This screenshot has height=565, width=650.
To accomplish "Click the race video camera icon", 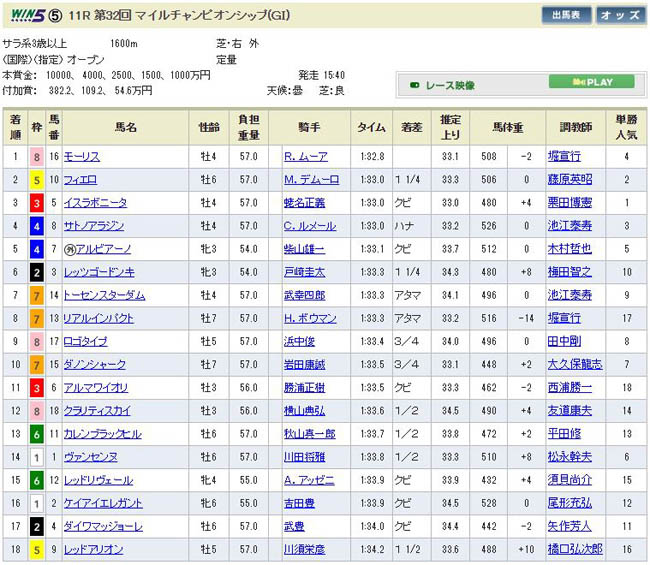I will click(x=415, y=86).
